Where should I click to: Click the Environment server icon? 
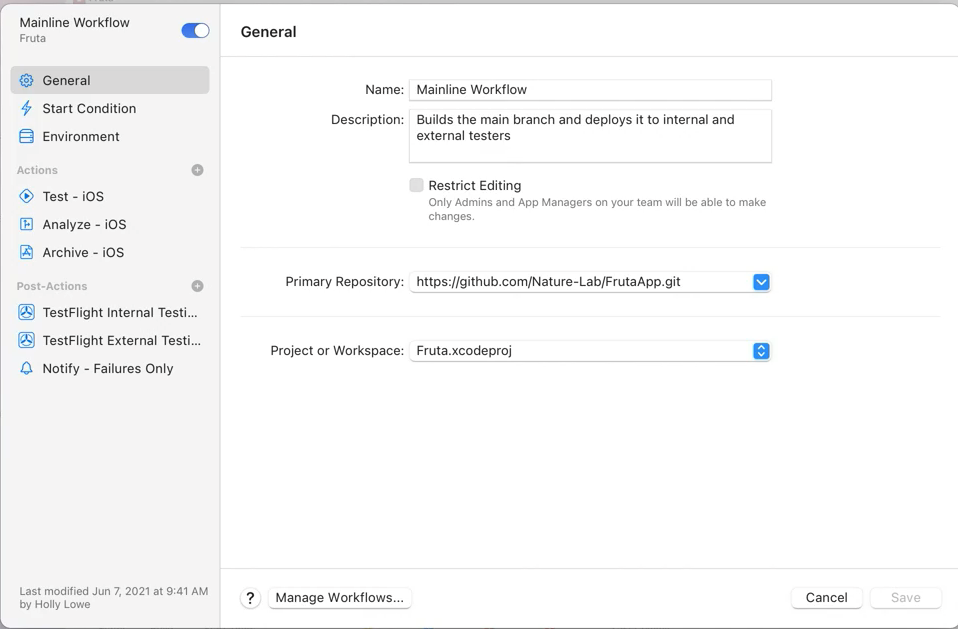click(26, 136)
